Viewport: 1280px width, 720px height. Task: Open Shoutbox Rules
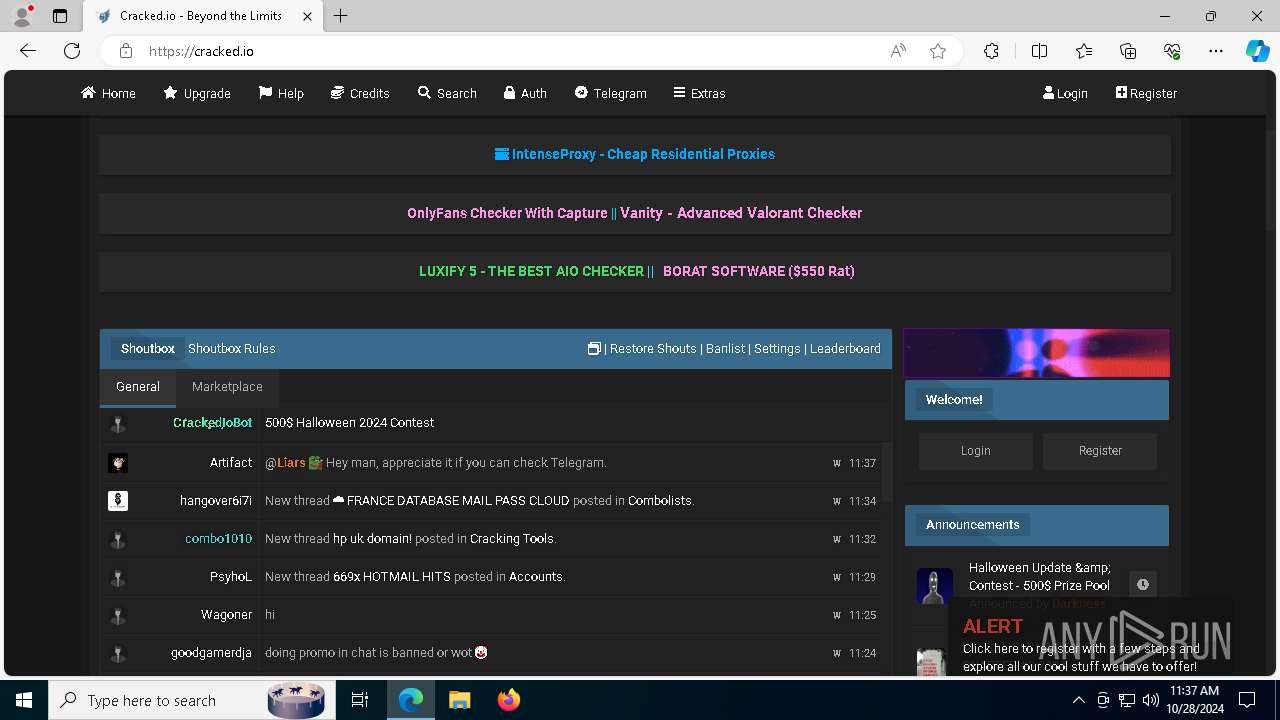coord(232,348)
